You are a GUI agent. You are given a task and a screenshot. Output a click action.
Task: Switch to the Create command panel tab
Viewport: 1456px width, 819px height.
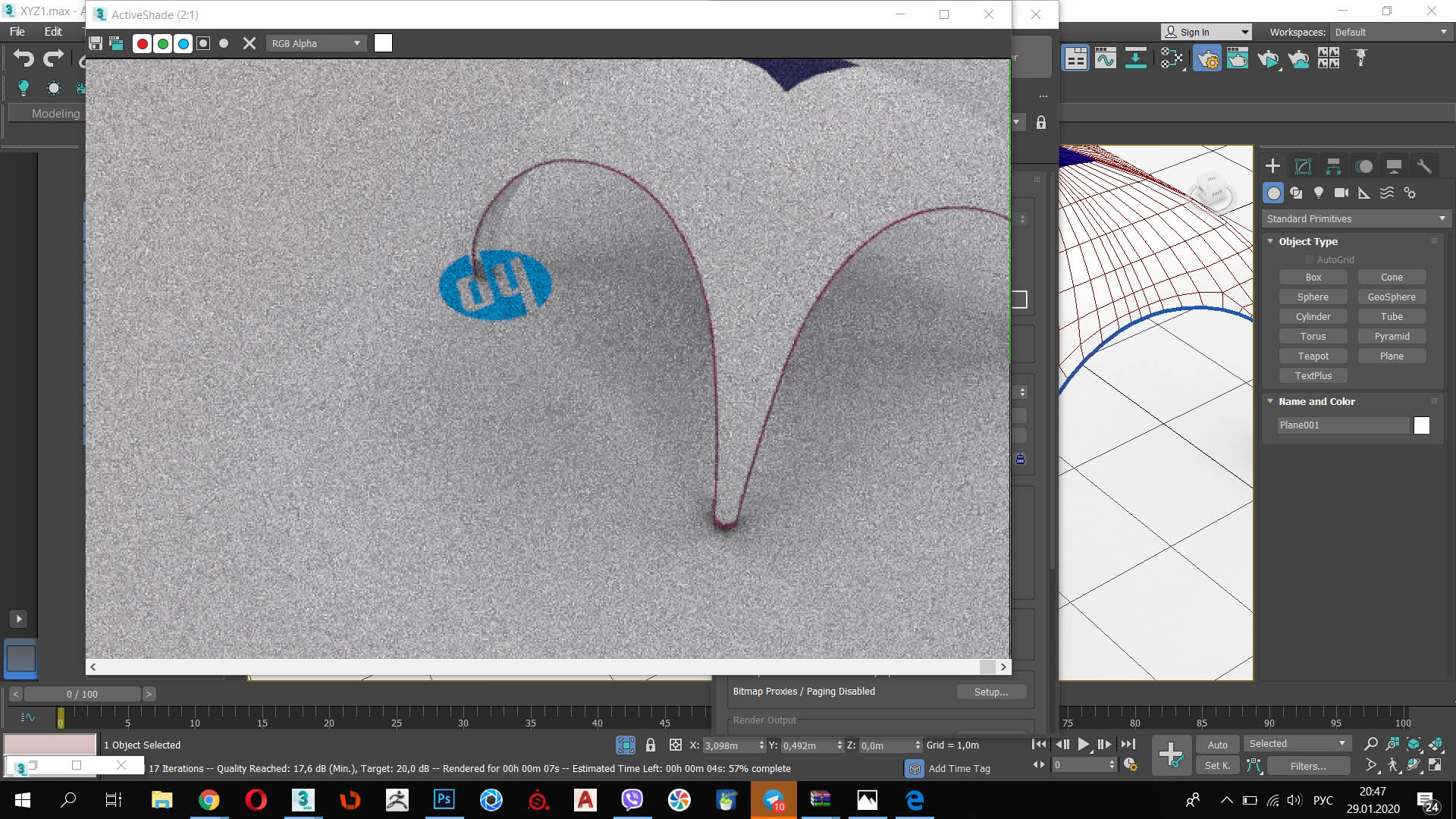click(1272, 166)
